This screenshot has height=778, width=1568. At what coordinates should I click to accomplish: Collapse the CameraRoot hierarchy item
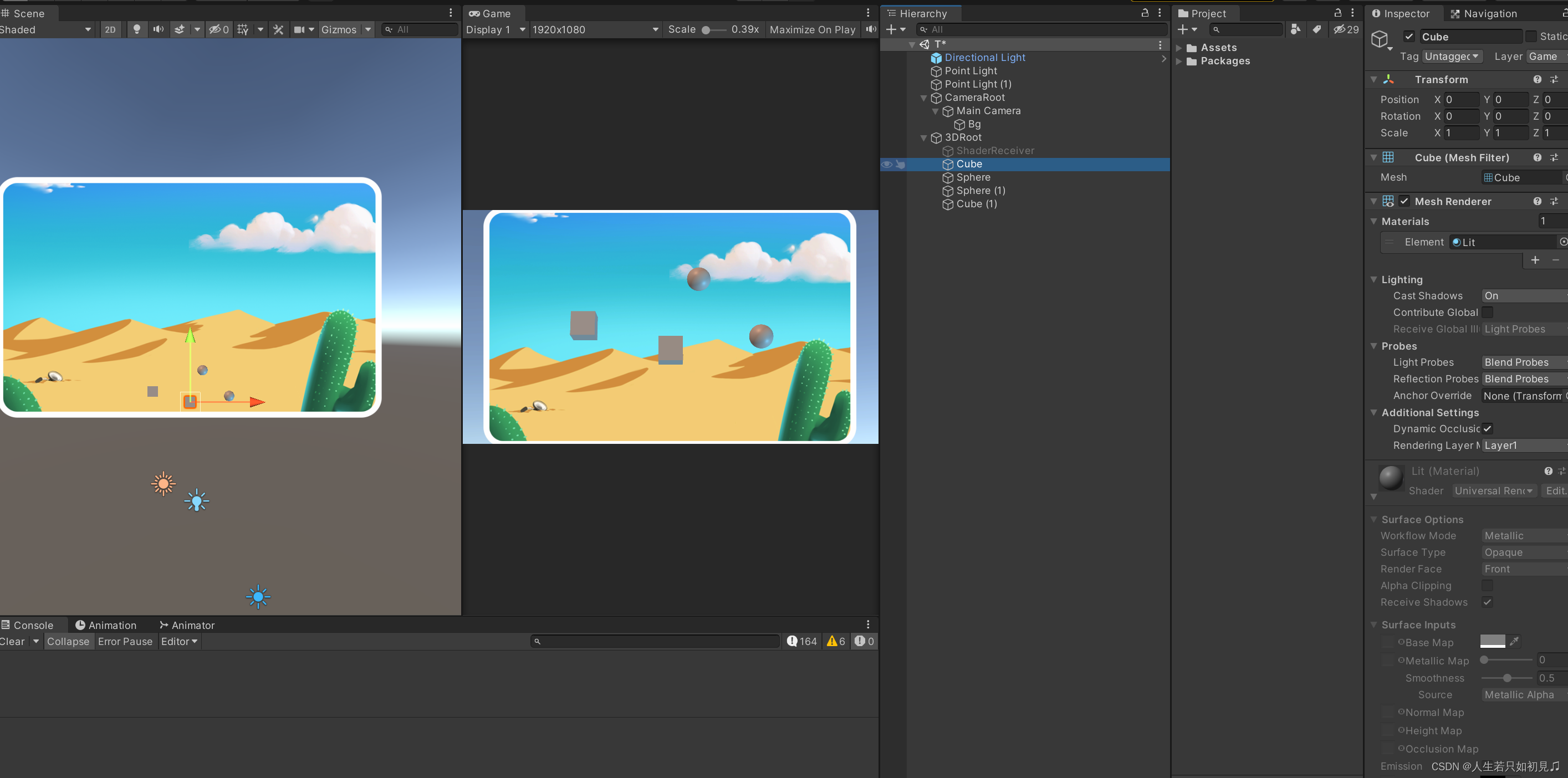(x=923, y=98)
